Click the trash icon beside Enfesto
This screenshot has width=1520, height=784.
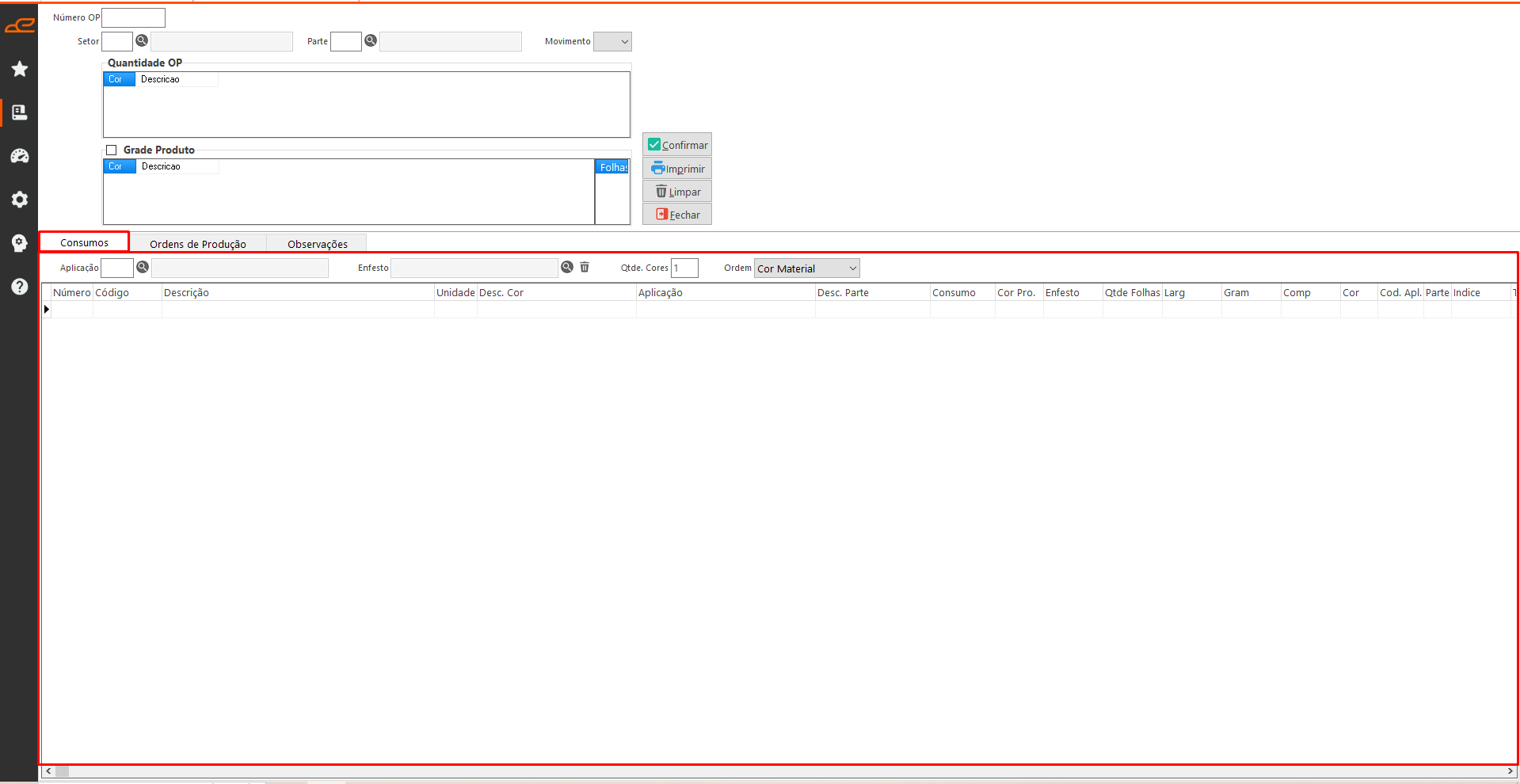pyautogui.click(x=585, y=268)
